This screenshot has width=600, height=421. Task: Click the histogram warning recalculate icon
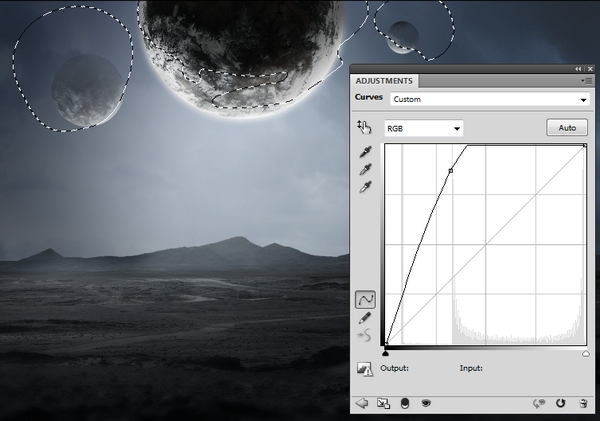[365, 369]
